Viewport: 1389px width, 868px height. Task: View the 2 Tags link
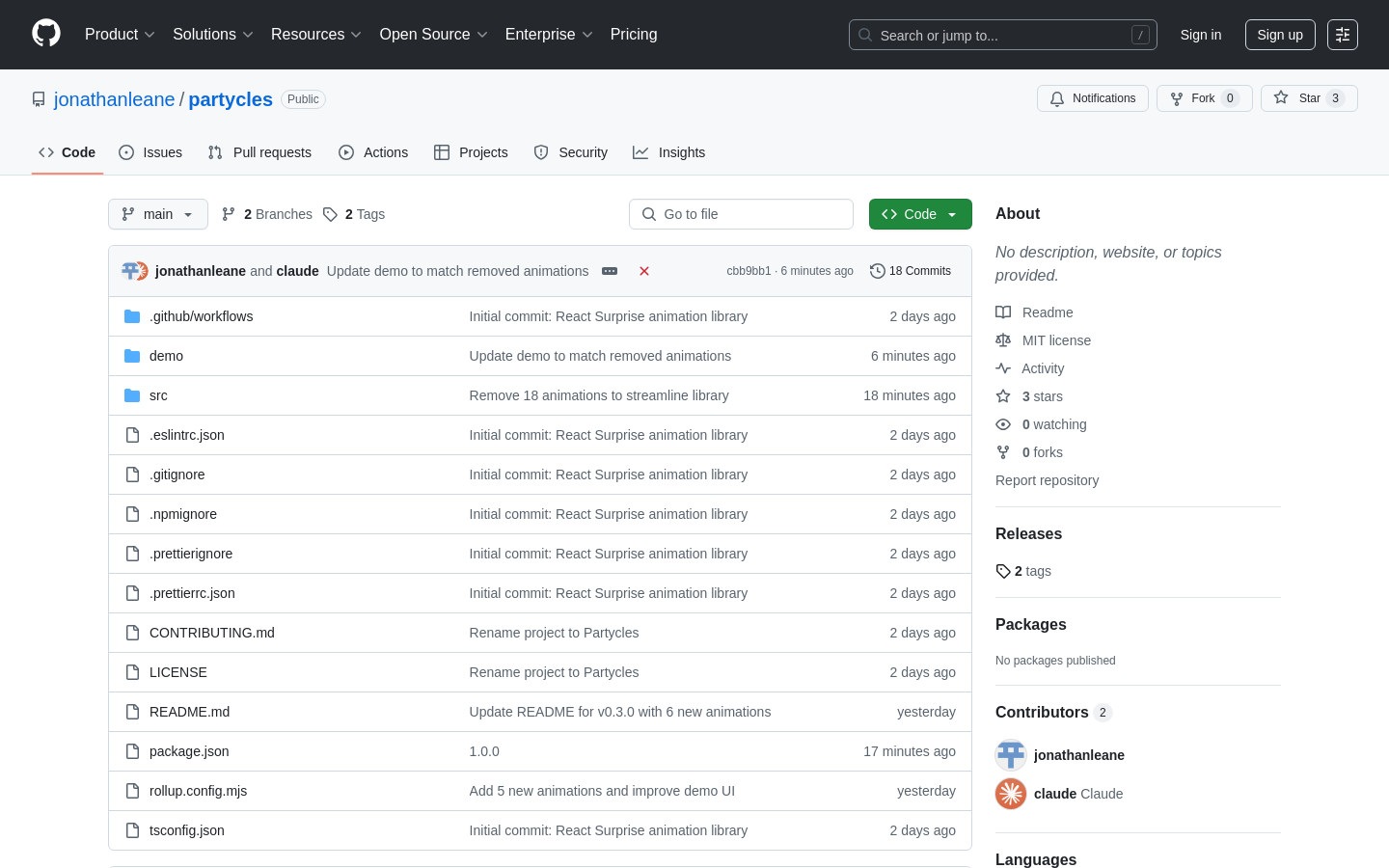point(354,214)
